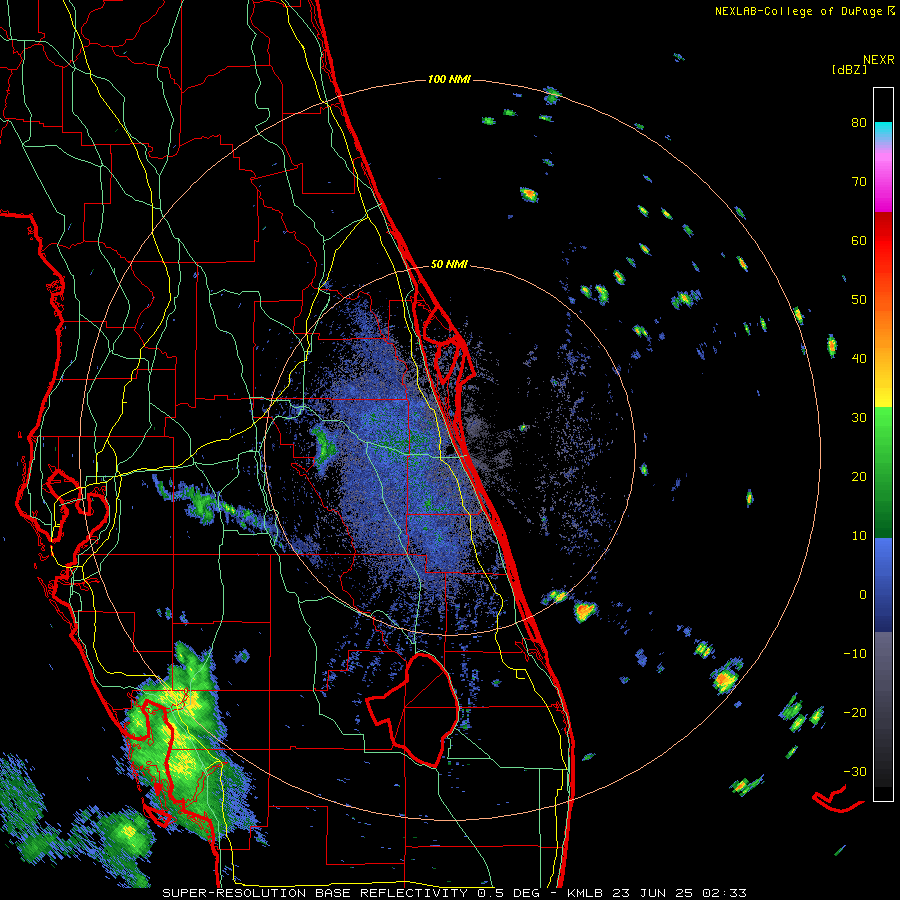Click the 10 value on the dBZ scale
900x900 pixels.
(x=859, y=536)
